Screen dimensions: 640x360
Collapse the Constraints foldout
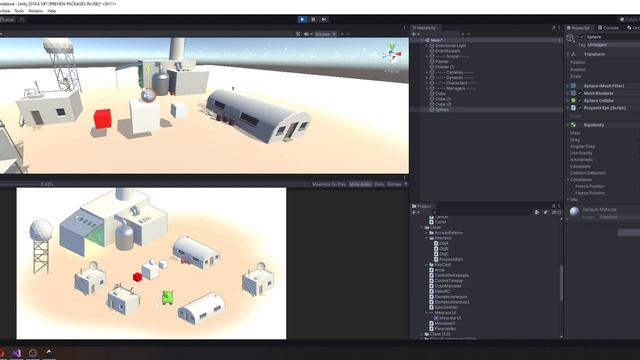(568, 180)
